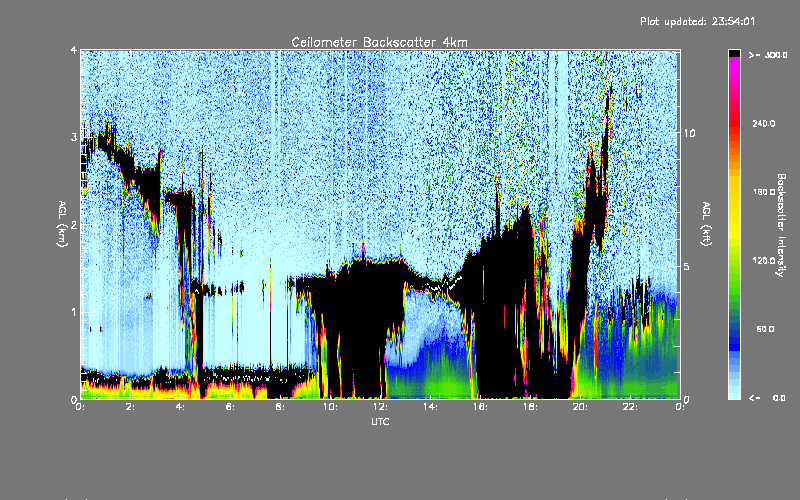The height and width of the screenshot is (500, 800).
Task: Click the '14:' UTC time tick
Action: (430, 407)
